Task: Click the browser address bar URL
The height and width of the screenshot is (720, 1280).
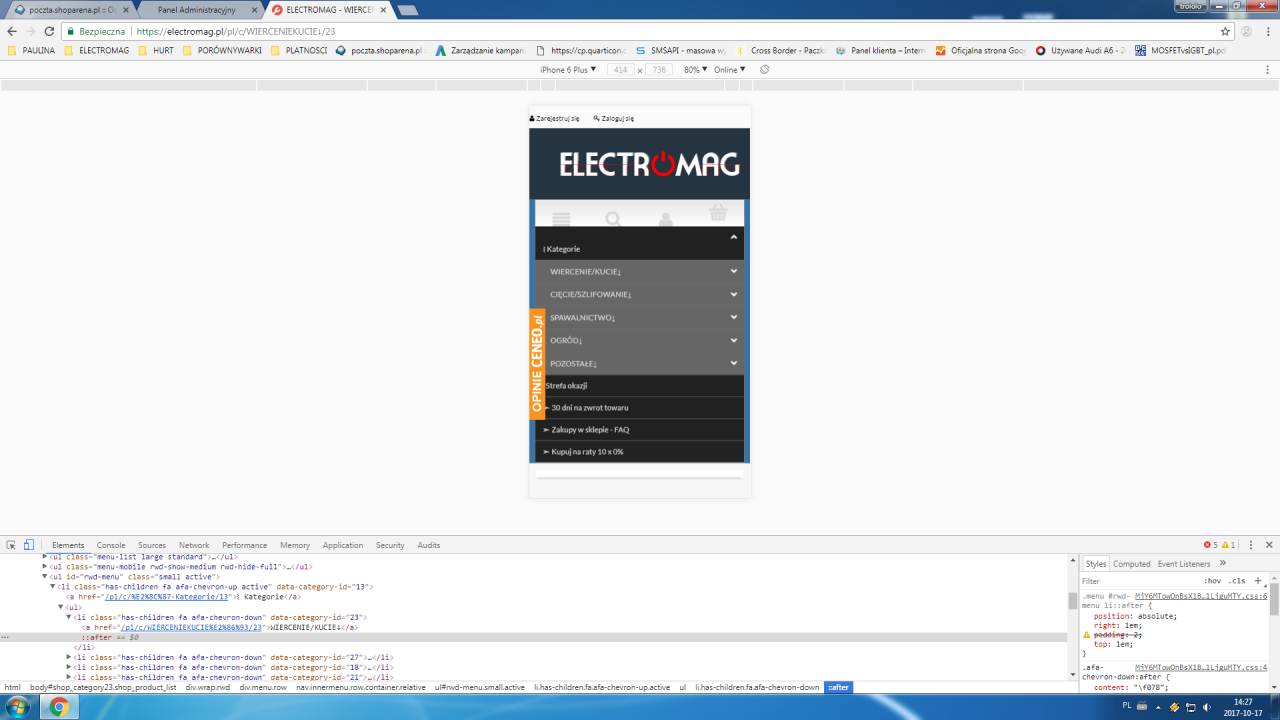Action: tap(235, 31)
